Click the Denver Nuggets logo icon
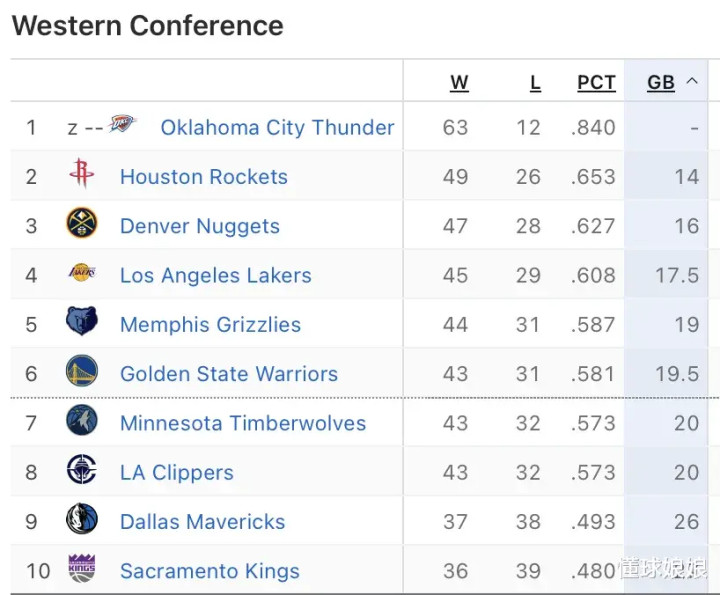Viewport: 720px width, 595px height. (x=82, y=222)
